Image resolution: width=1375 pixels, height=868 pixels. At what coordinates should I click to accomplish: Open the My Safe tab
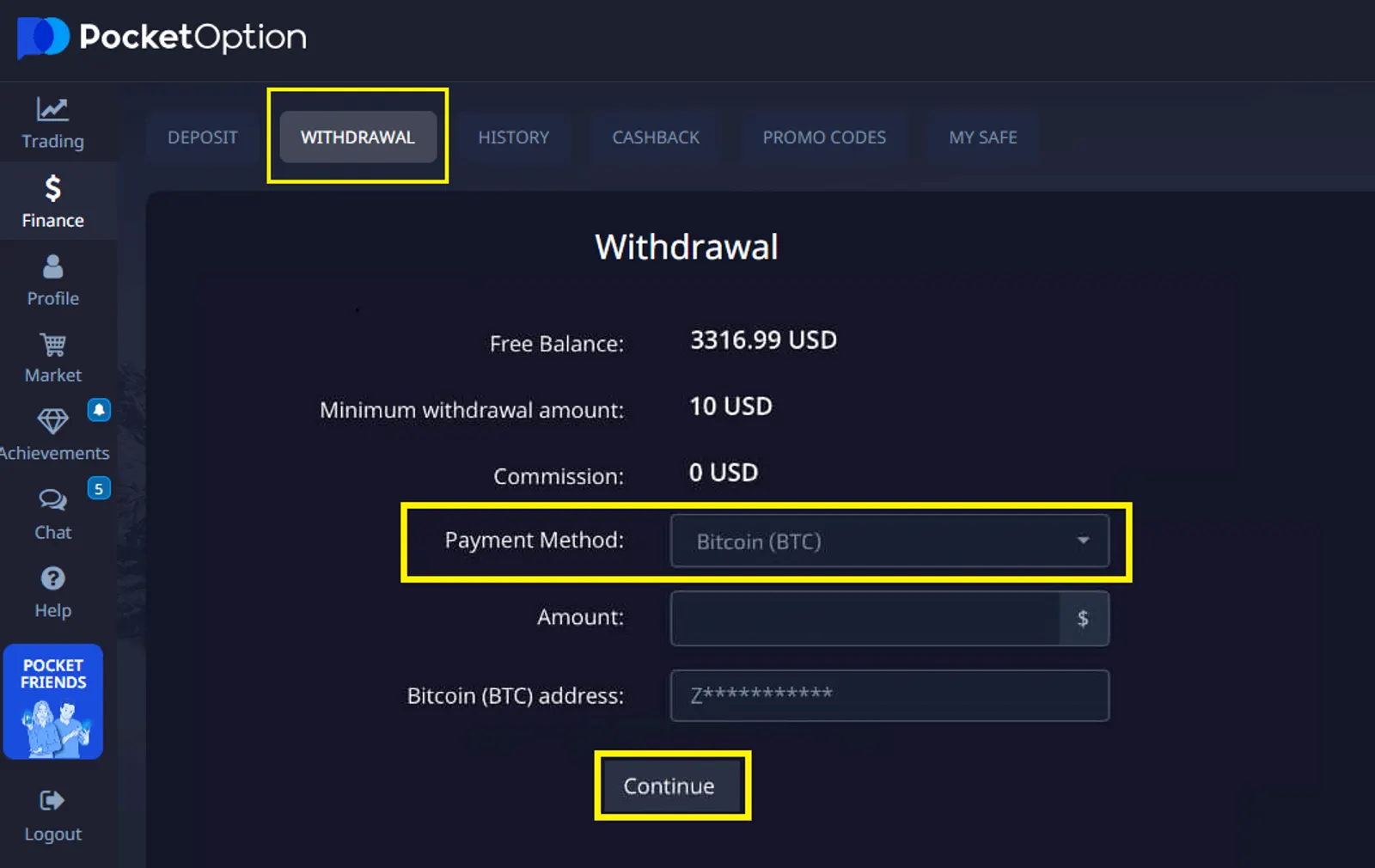coord(983,138)
